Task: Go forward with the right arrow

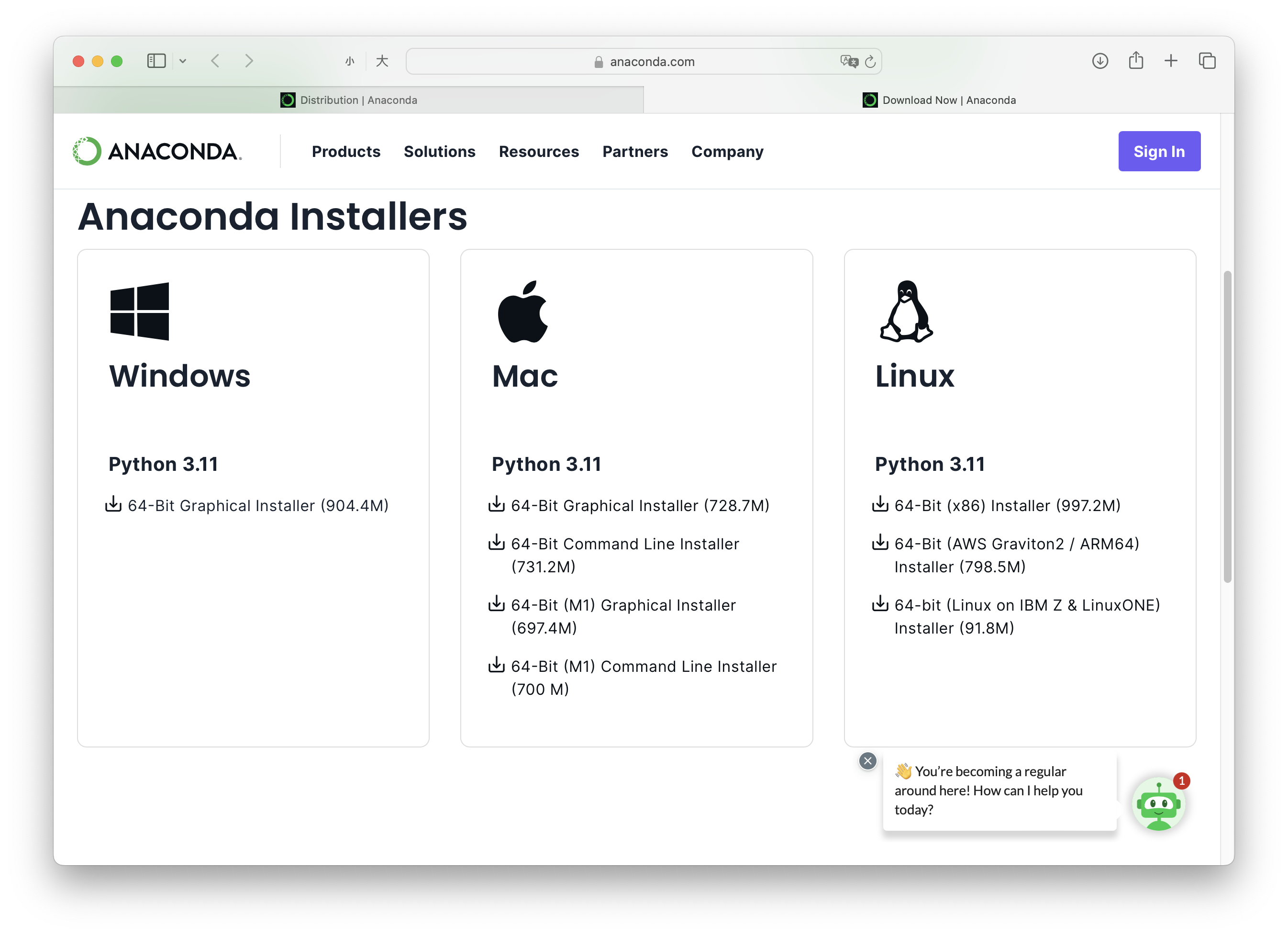Action: pyautogui.click(x=249, y=61)
